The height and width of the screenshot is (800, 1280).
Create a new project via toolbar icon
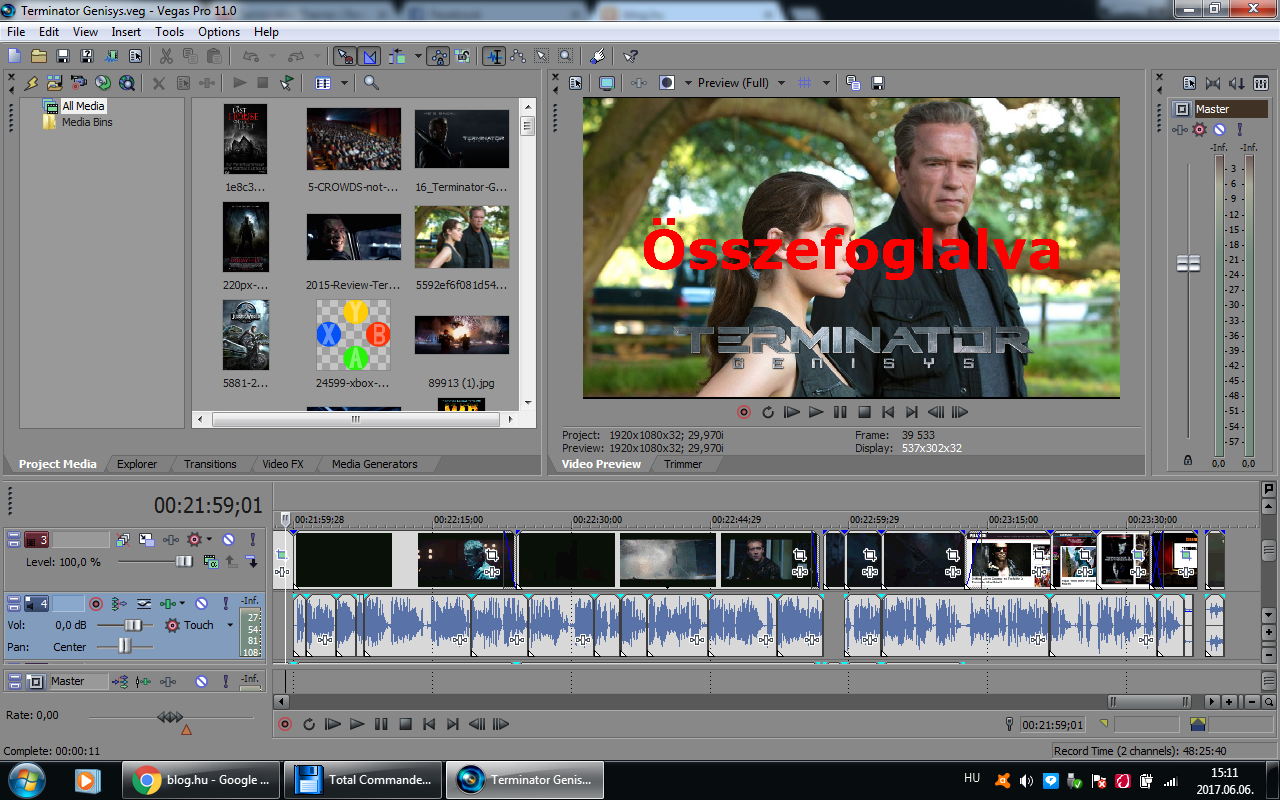pyautogui.click(x=14, y=56)
